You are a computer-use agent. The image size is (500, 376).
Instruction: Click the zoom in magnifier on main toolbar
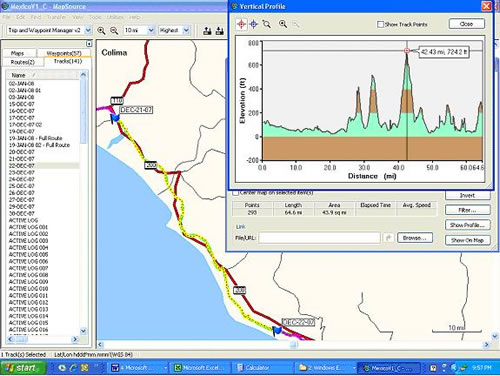point(101,31)
